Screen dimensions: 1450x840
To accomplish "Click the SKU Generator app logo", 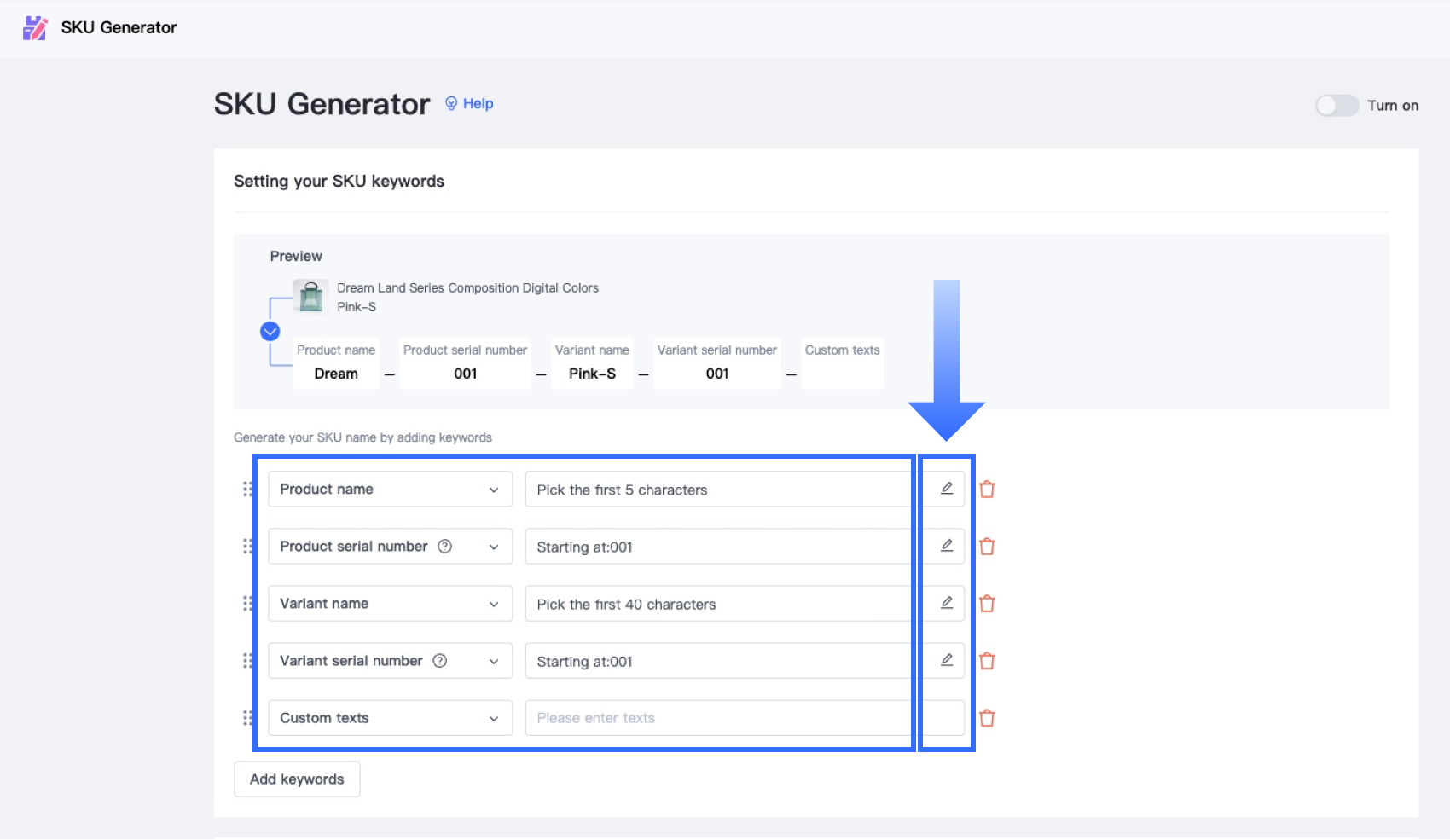I will point(35,28).
